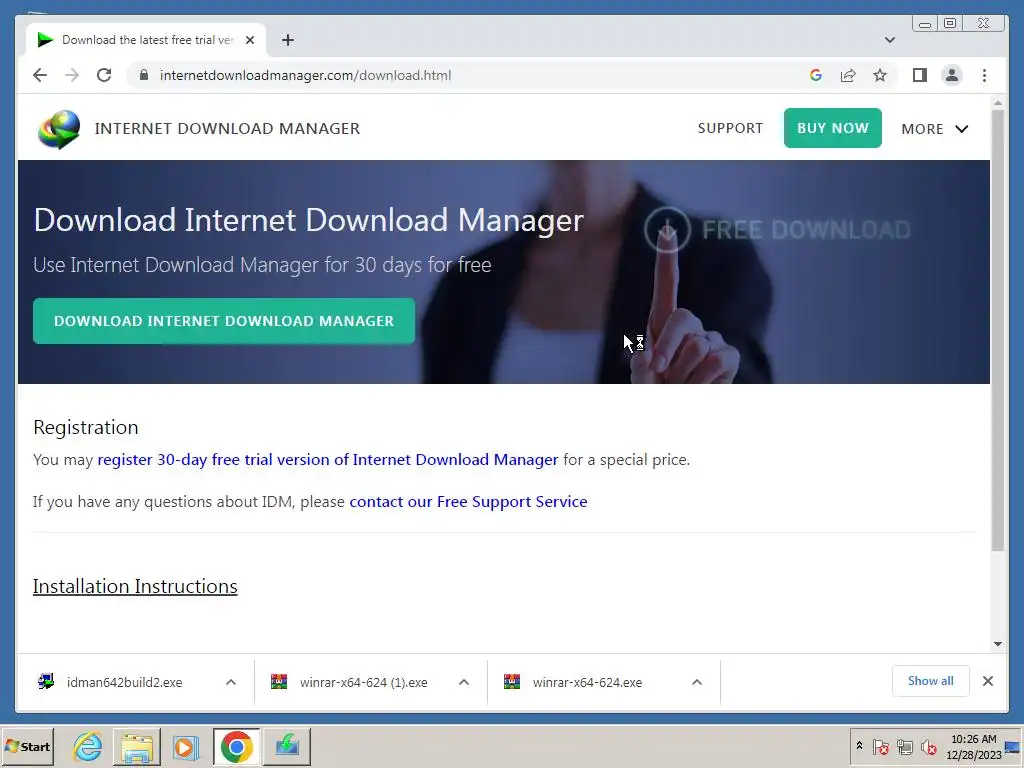
Task: Bookmark this page with the star
Action: [x=880, y=75]
